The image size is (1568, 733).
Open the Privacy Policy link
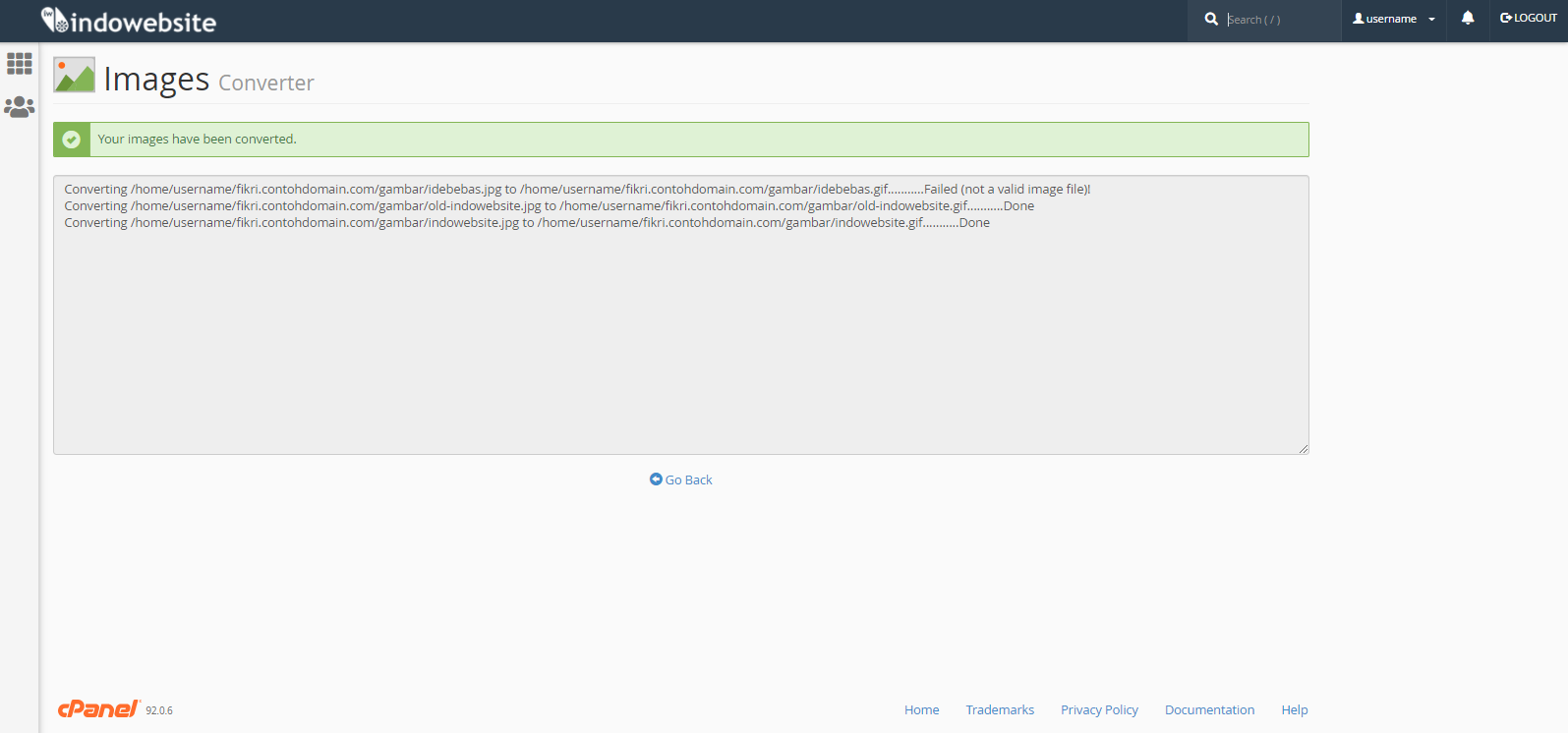click(x=1099, y=709)
